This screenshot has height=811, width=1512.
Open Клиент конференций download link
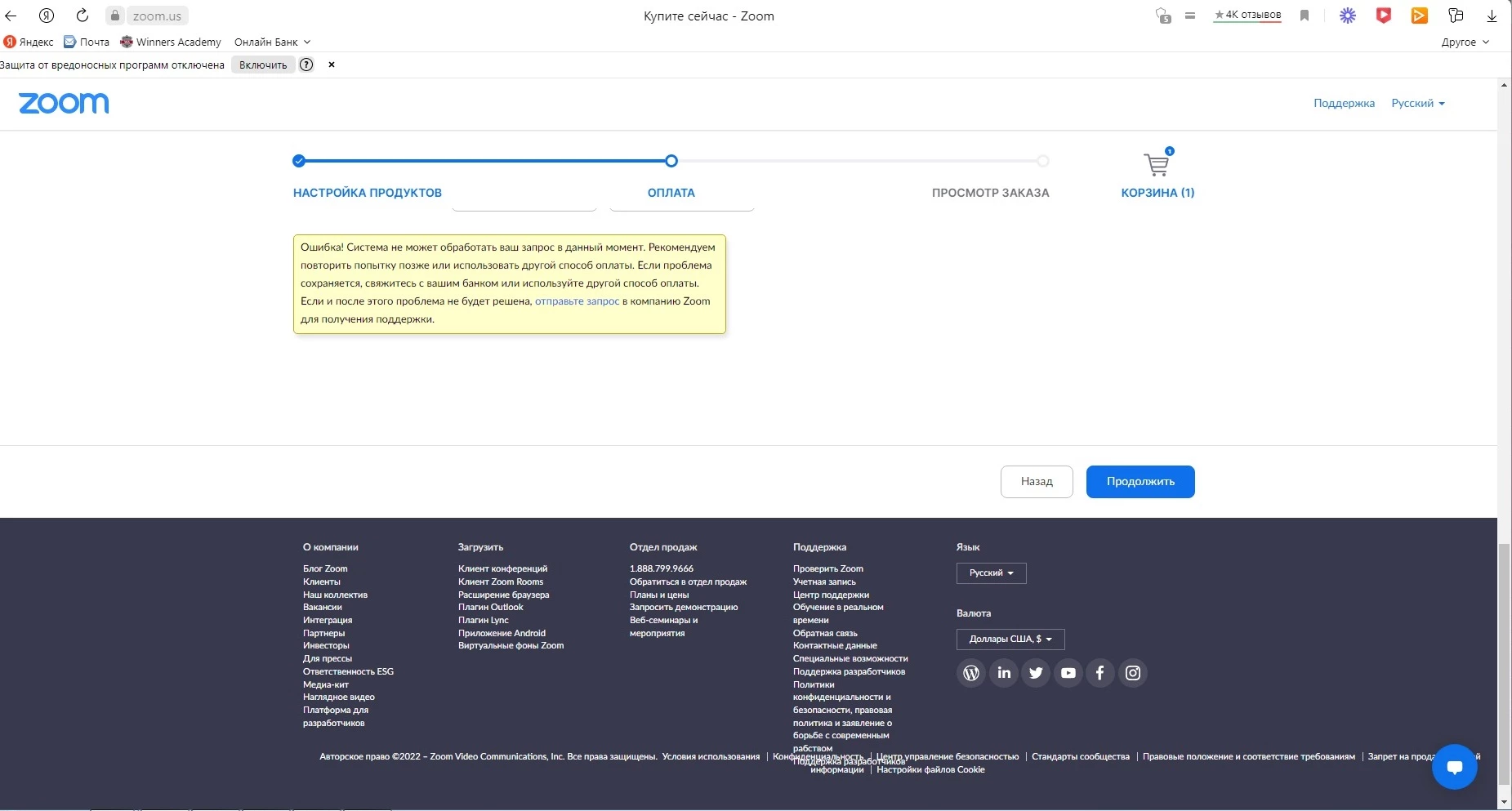502,568
